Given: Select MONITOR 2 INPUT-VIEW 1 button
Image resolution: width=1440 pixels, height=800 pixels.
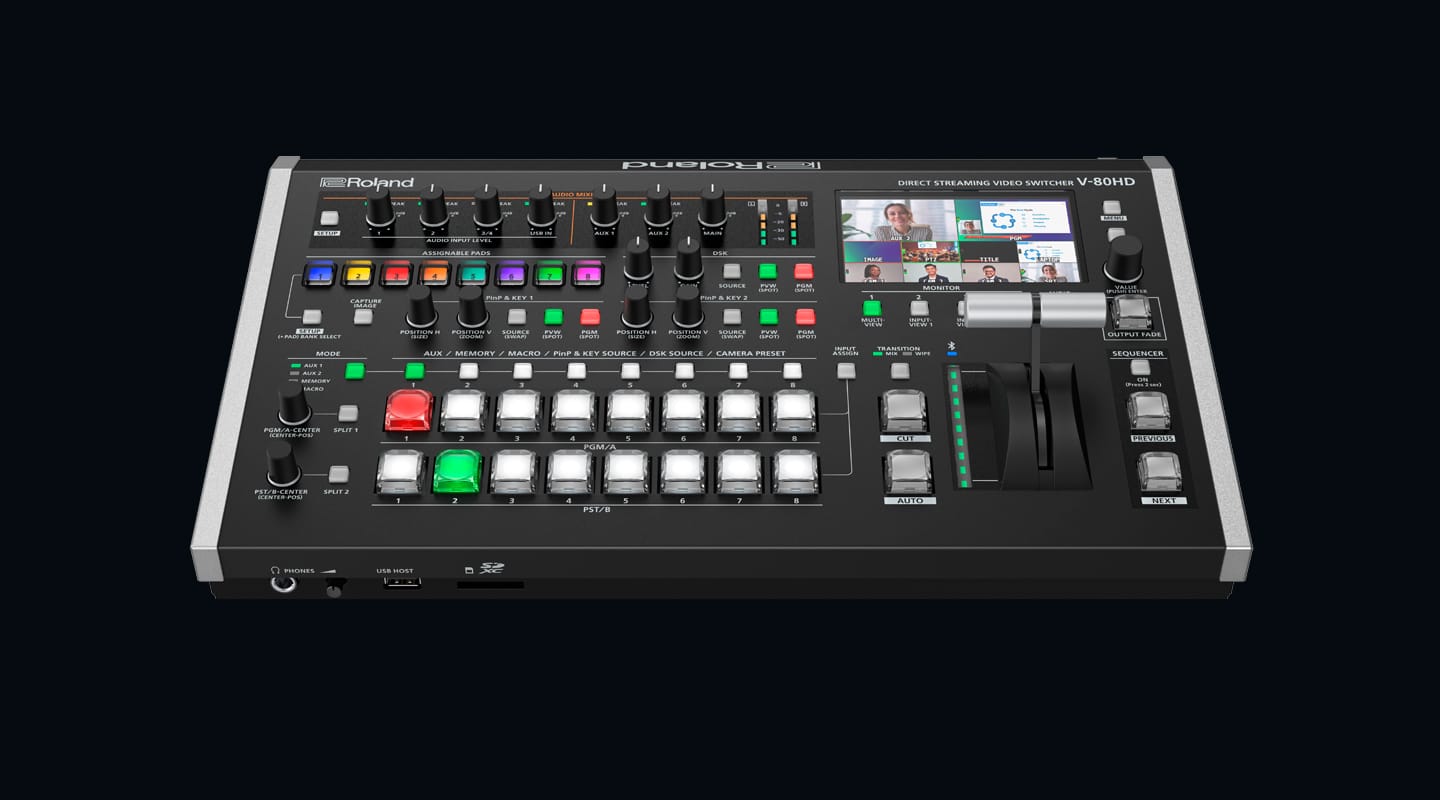Looking at the screenshot, I should (919, 308).
